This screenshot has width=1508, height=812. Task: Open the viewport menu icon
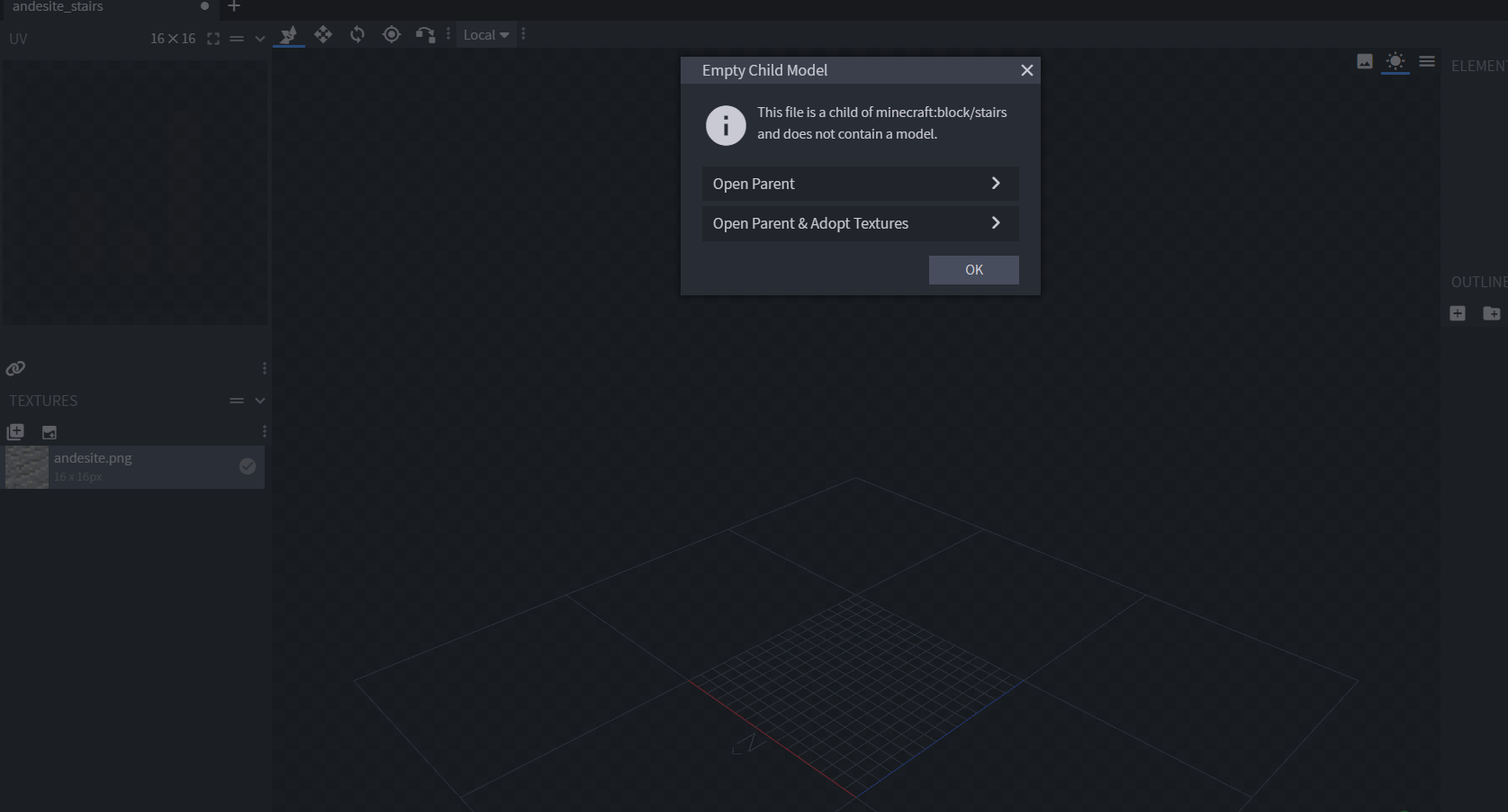[1427, 61]
